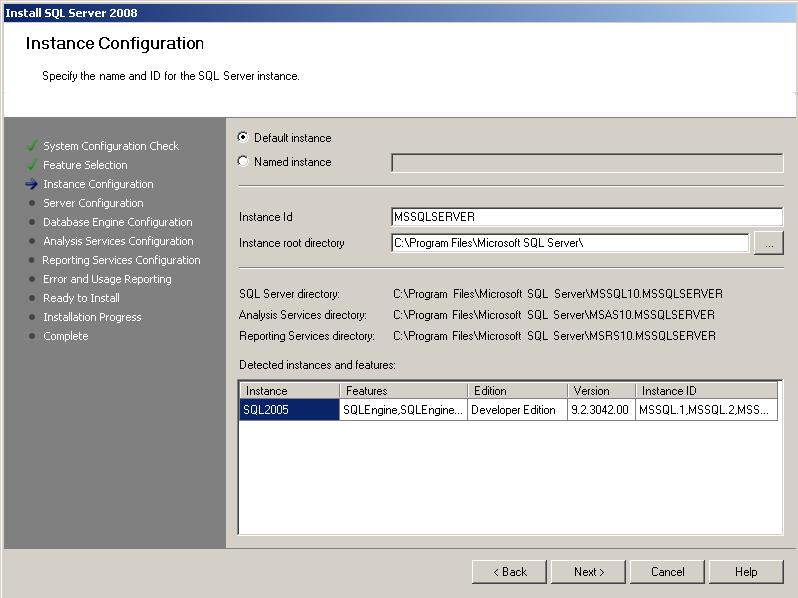
Task: Click the Instance root directory path field
Action: [x=570, y=243]
